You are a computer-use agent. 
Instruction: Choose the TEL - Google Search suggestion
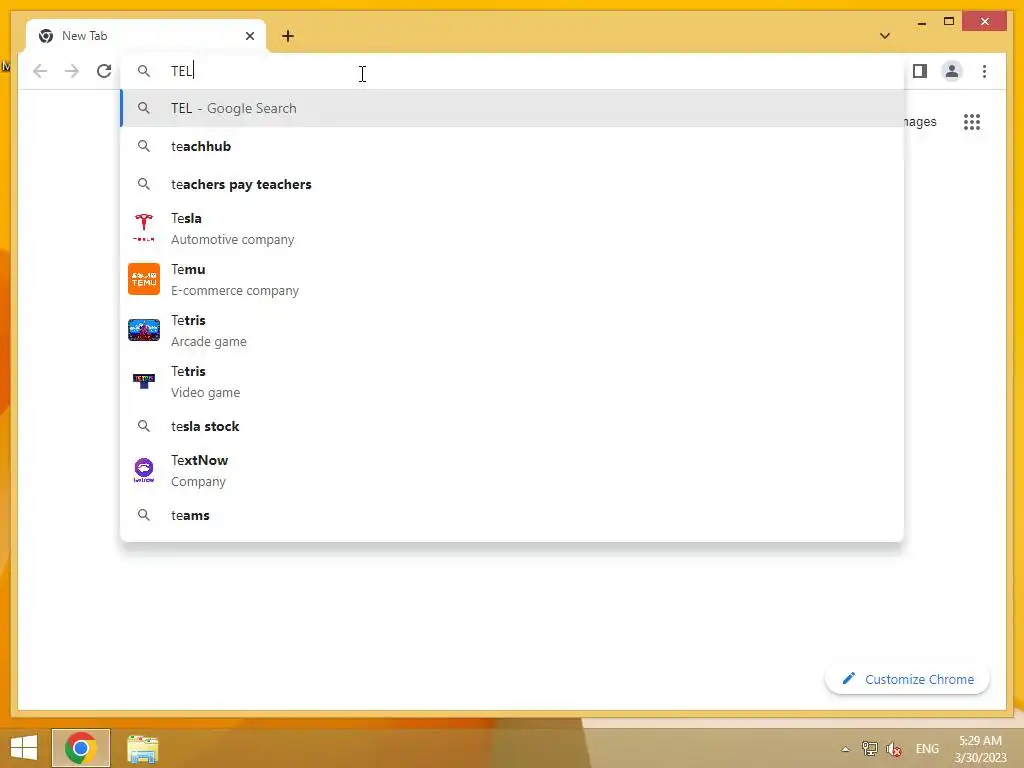tap(513, 108)
